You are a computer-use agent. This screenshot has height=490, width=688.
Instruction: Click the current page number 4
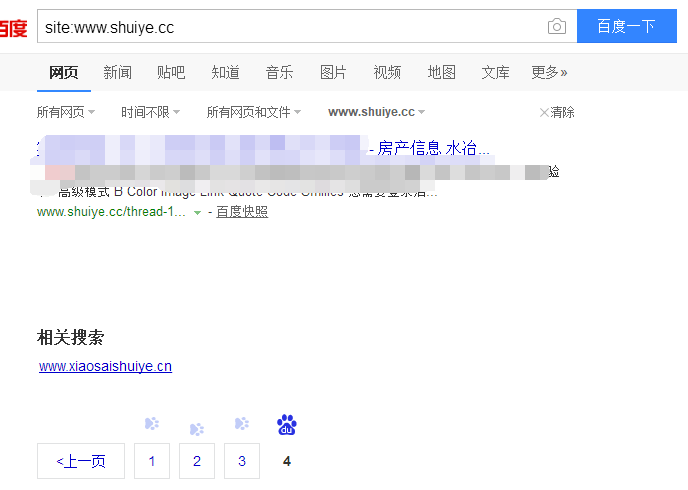pyautogui.click(x=287, y=461)
